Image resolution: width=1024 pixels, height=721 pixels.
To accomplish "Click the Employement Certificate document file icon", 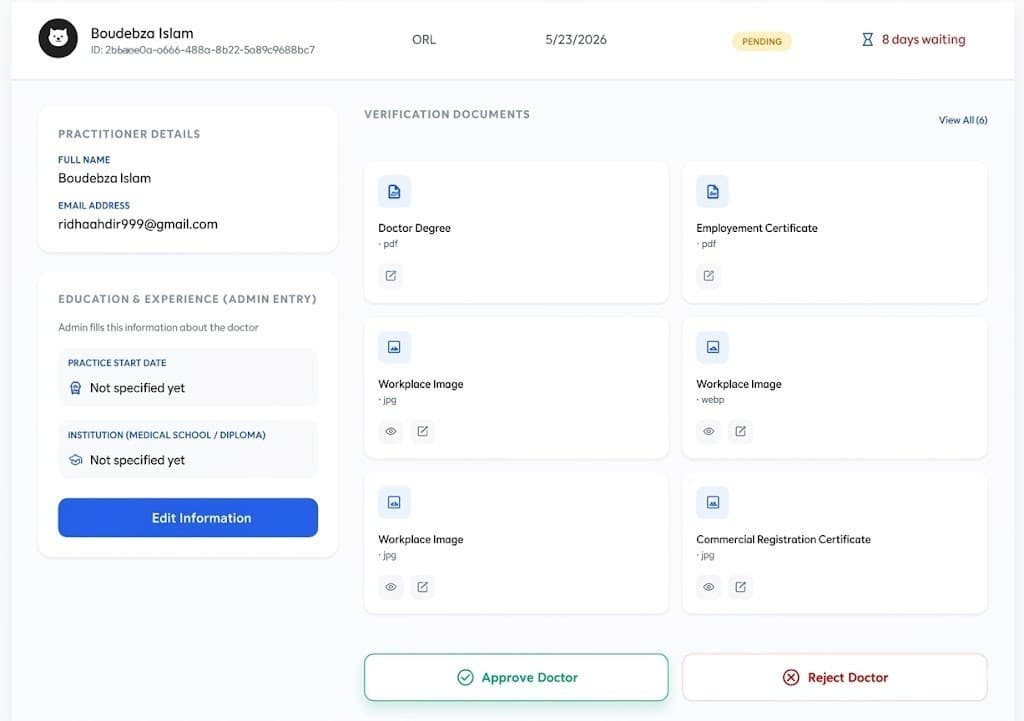I will pyautogui.click(x=712, y=191).
